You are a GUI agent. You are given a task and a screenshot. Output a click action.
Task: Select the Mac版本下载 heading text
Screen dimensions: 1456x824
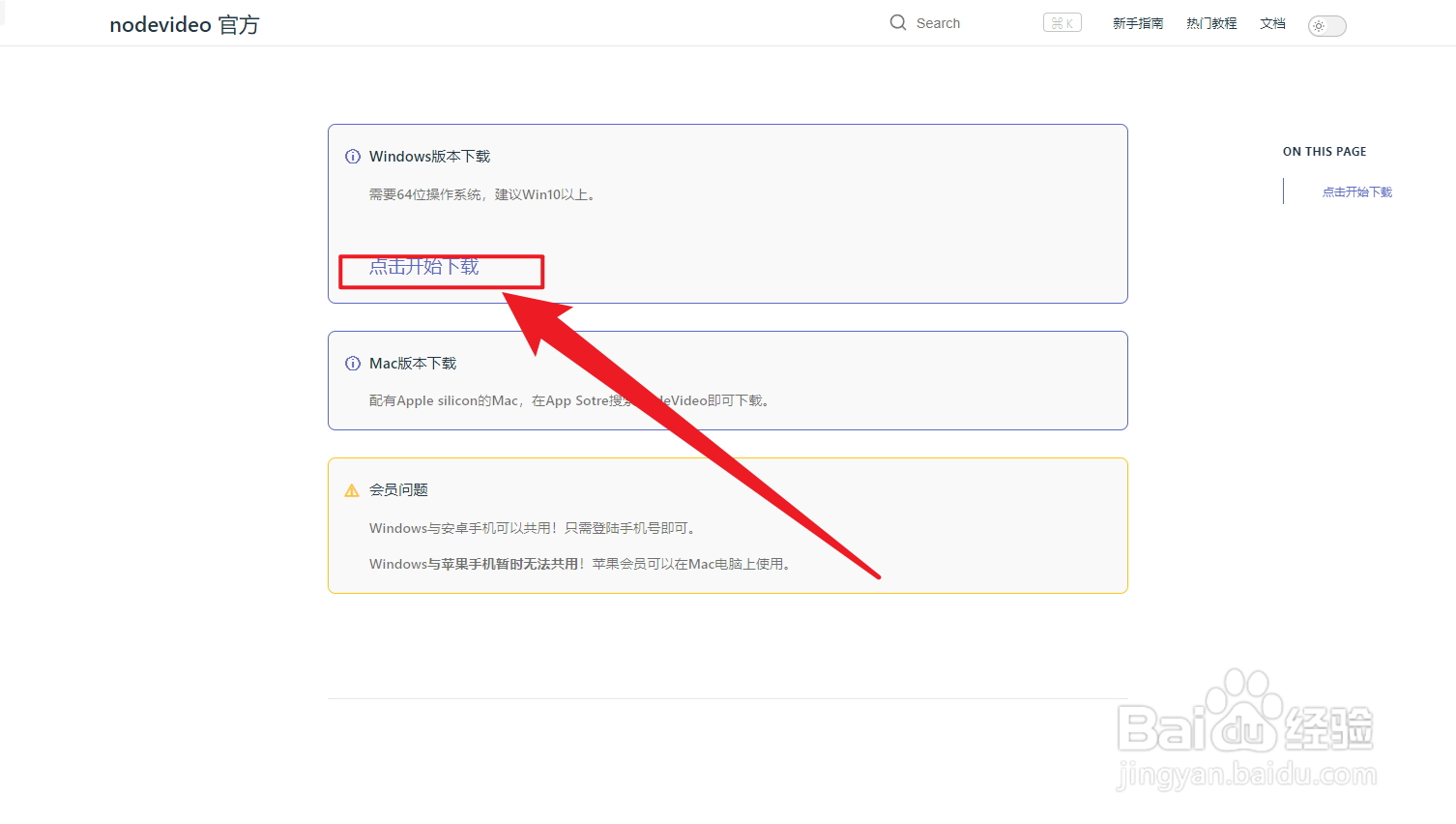pyautogui.click(x=413, y=364)
